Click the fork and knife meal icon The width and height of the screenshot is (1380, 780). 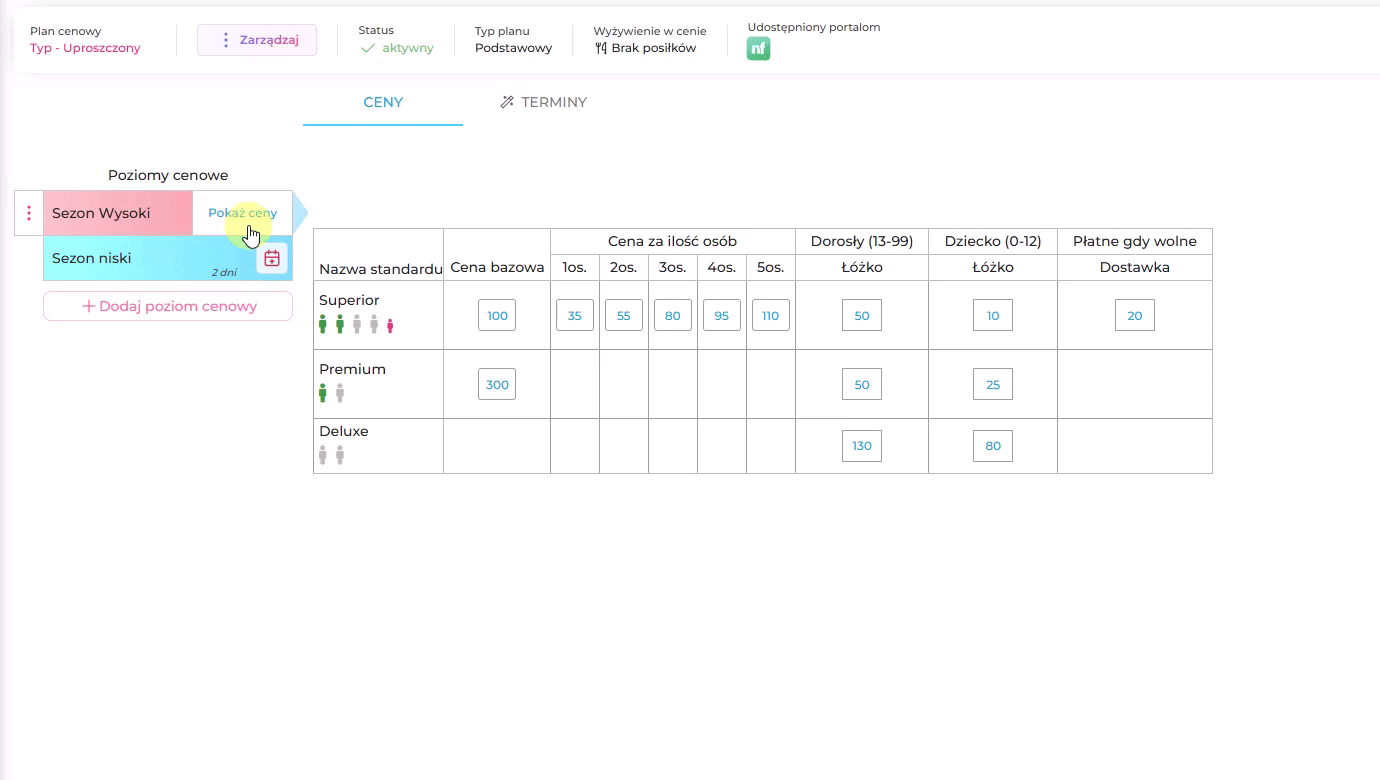point(601,48)
